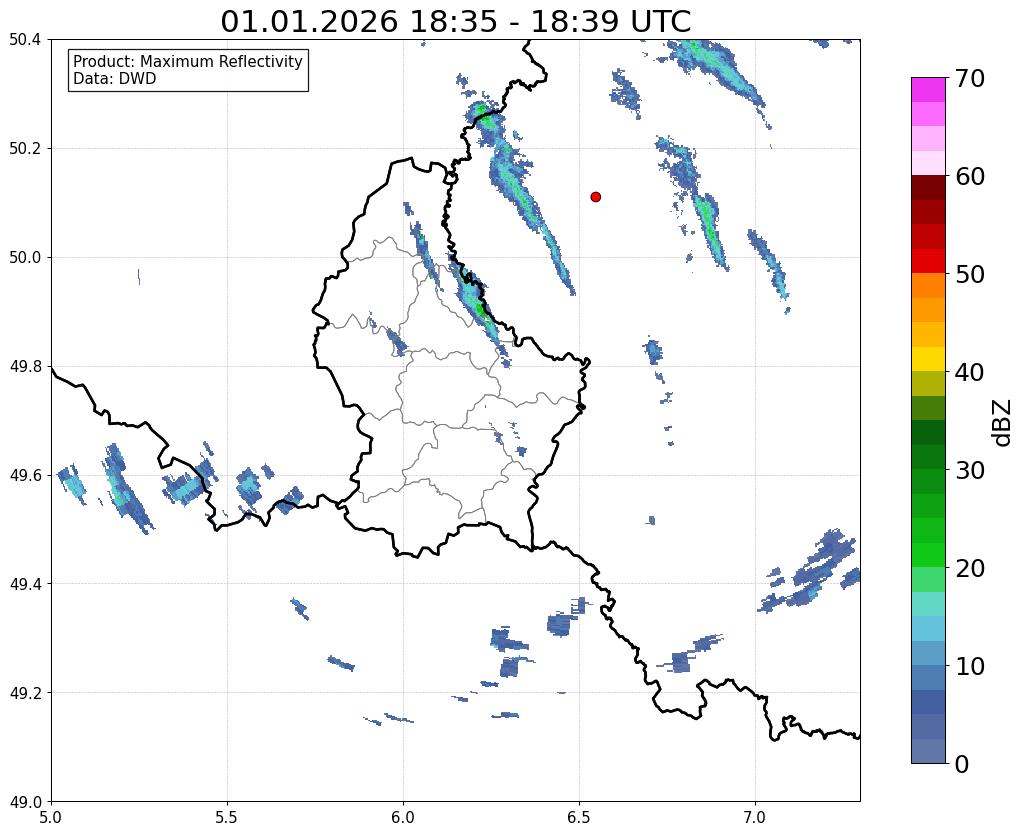The image size is (1023, 834).
Task: Select the Product: Maximum Reflectivity label
Action: pos(188,61)
